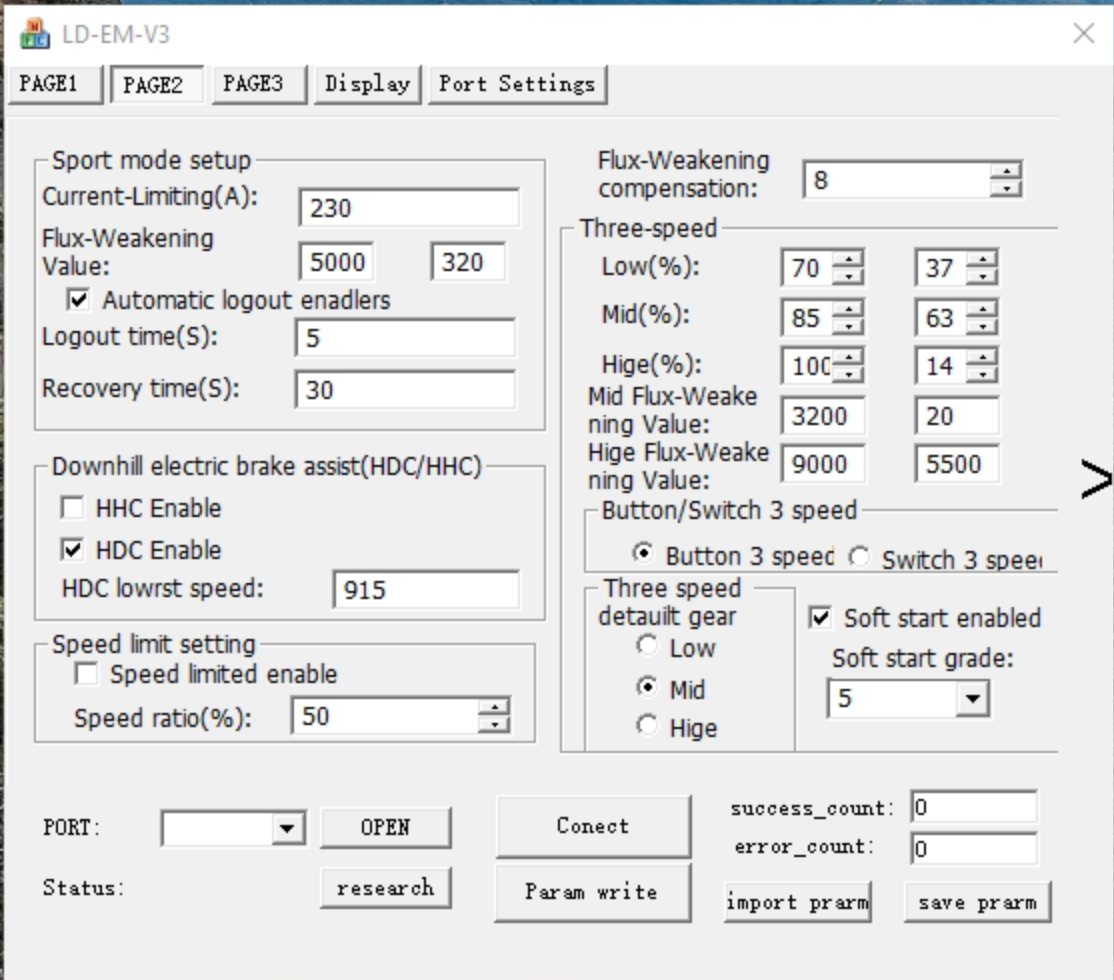1114x980 pixels.
Task: Click the save prarm button
Action: [977, 902]
